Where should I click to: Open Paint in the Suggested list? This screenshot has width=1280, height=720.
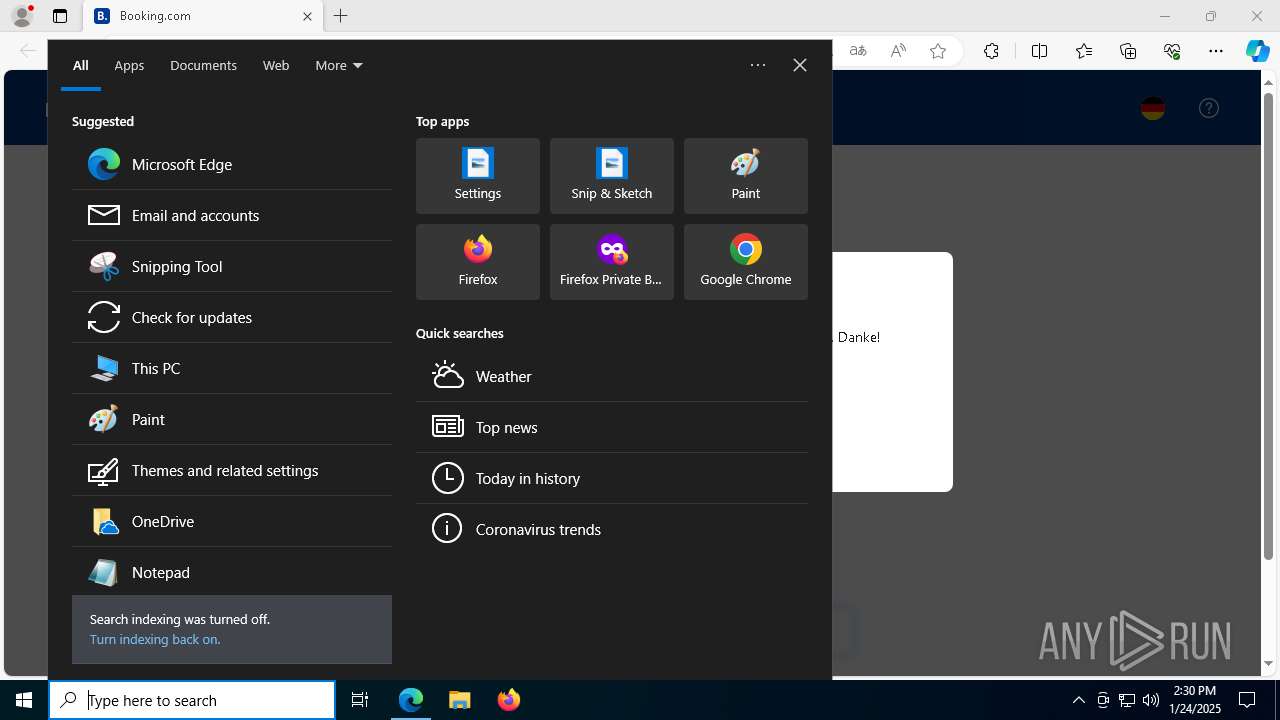(x=232, y=419)
